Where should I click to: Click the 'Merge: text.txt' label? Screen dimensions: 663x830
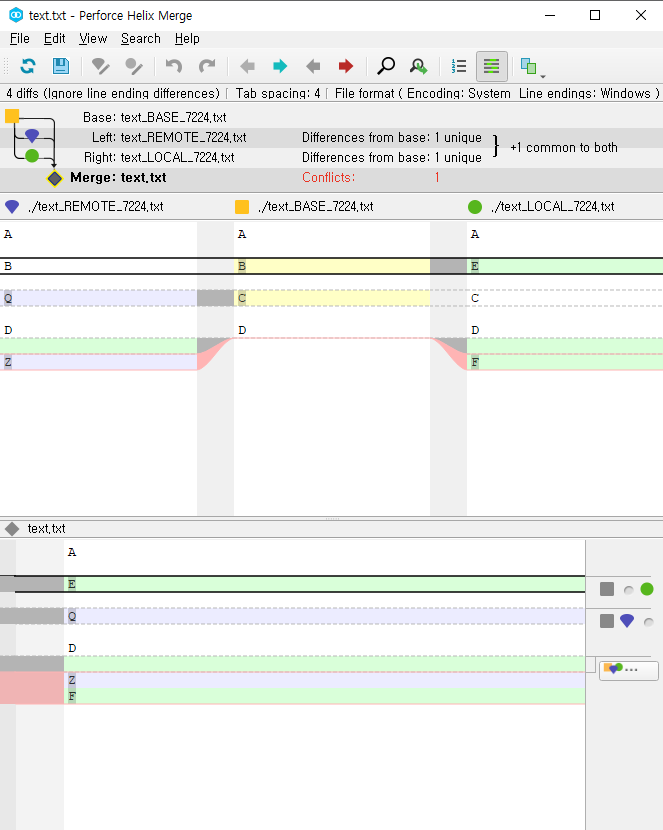click(x=118, y=177)
